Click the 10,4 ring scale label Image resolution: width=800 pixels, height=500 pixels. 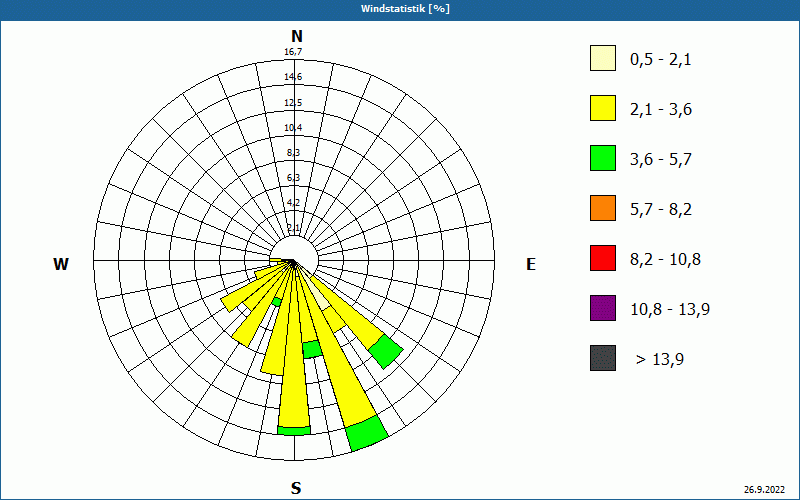tap(293, 128)
